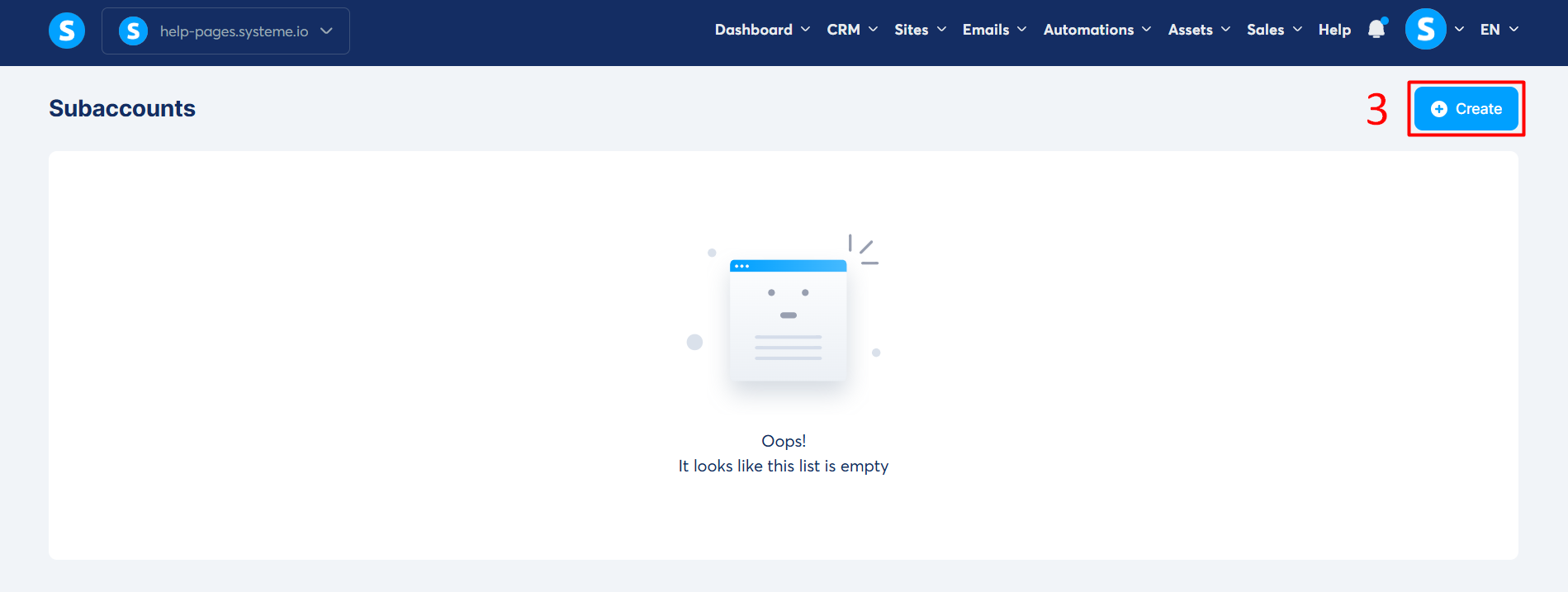Screen dimensions: 1568x592
Task: Open the Sales menu
Action: tap(1274, 30)
